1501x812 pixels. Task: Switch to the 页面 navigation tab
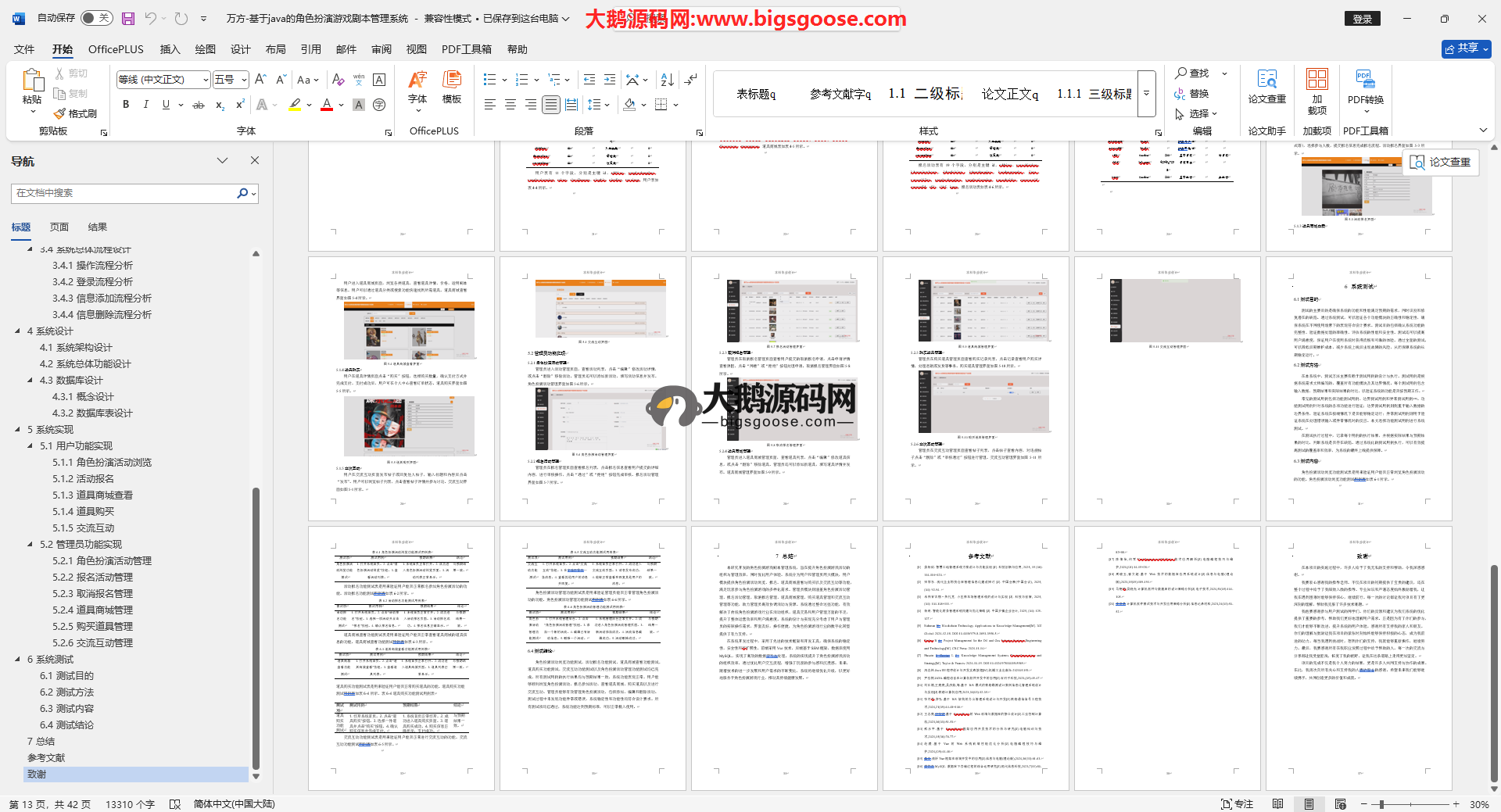click(x=59, y=227)
